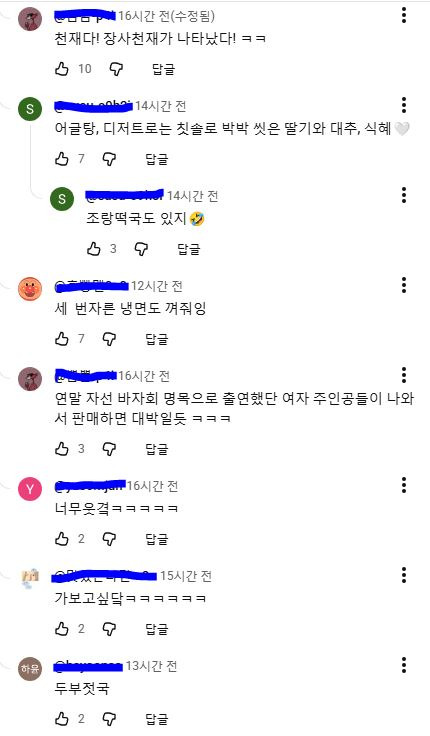Dislike the comment '두부젓국'
This screenshot has height=736, width=430.
tap(109, 719)
